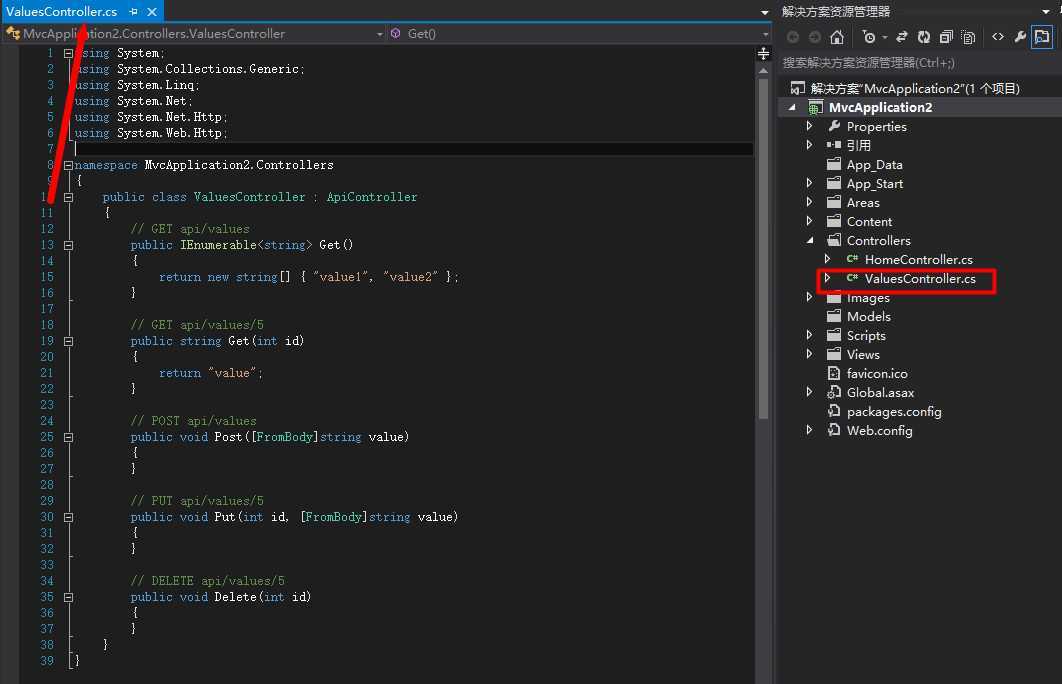
Task: Collapse the IEnumerable Get() method
Action: click(68, 245)
